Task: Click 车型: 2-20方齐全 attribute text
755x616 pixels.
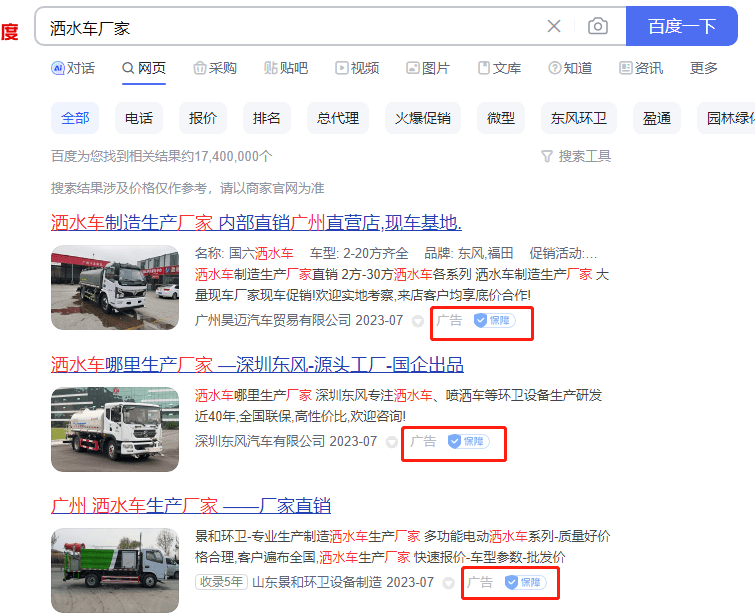Action: tap(359, 253)
